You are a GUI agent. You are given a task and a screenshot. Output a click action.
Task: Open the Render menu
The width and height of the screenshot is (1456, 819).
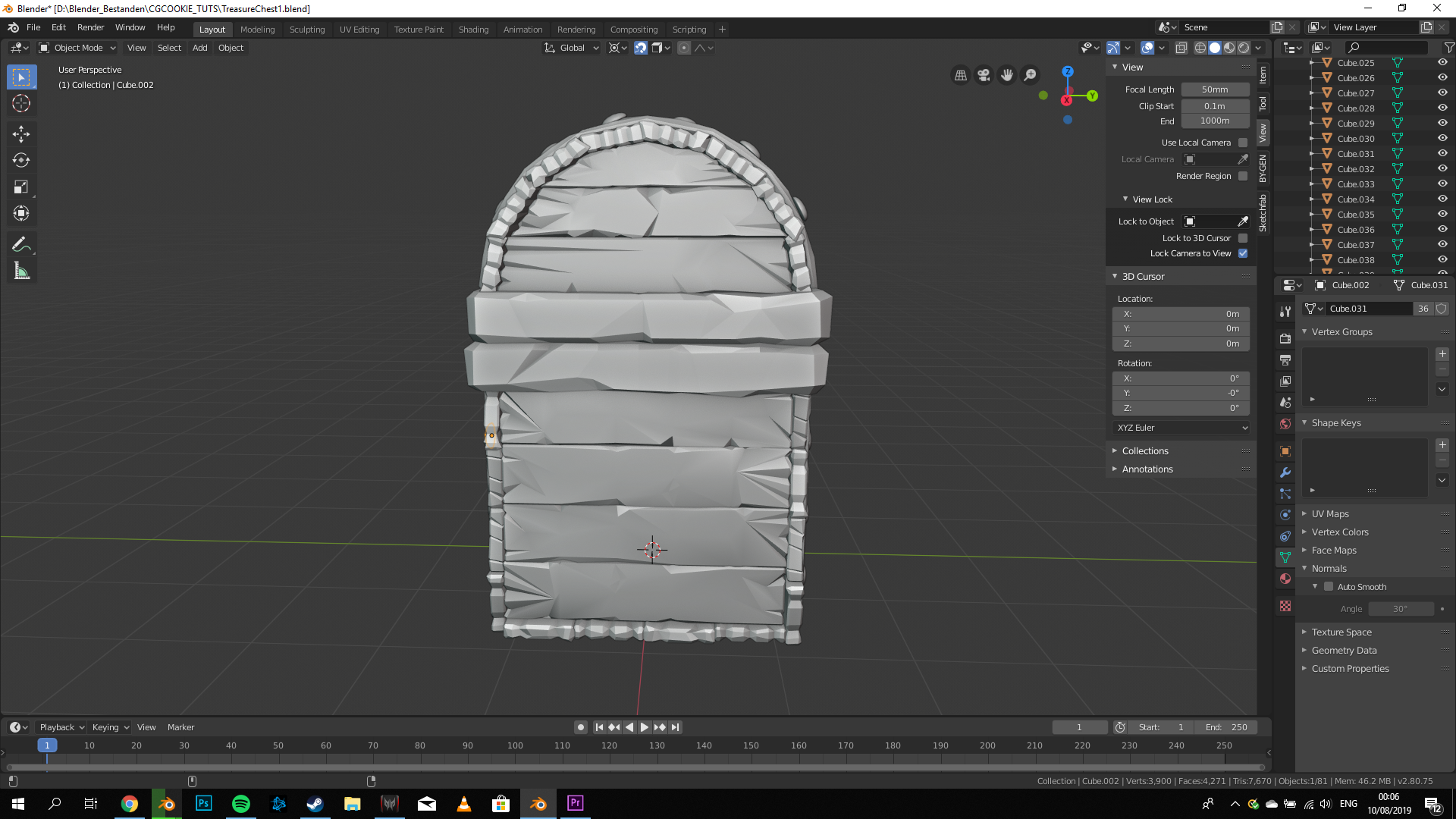(90, 27)
